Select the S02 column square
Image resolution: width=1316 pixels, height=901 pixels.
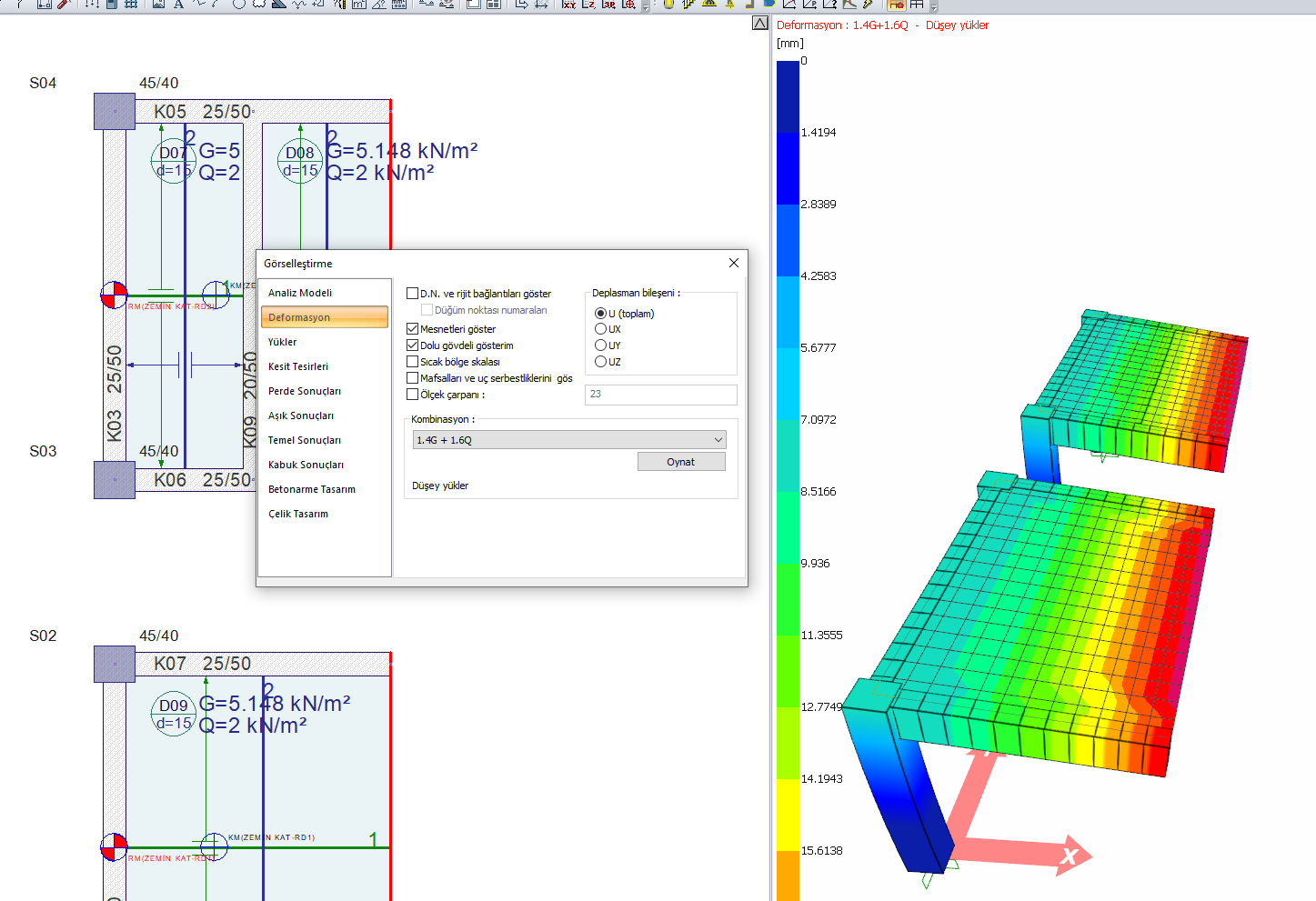(x=115, y=664)
